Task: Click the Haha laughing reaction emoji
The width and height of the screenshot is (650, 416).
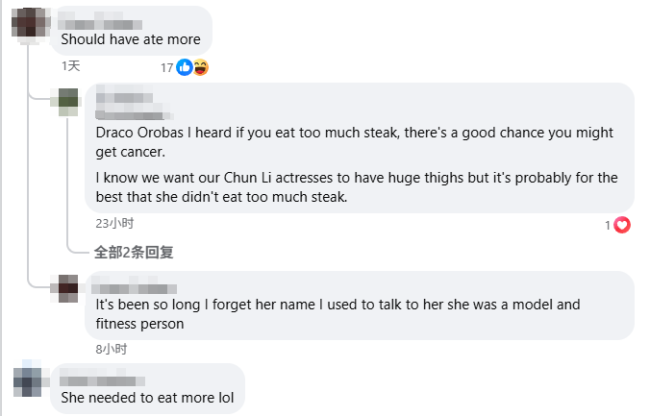Action: pos(200,67)
